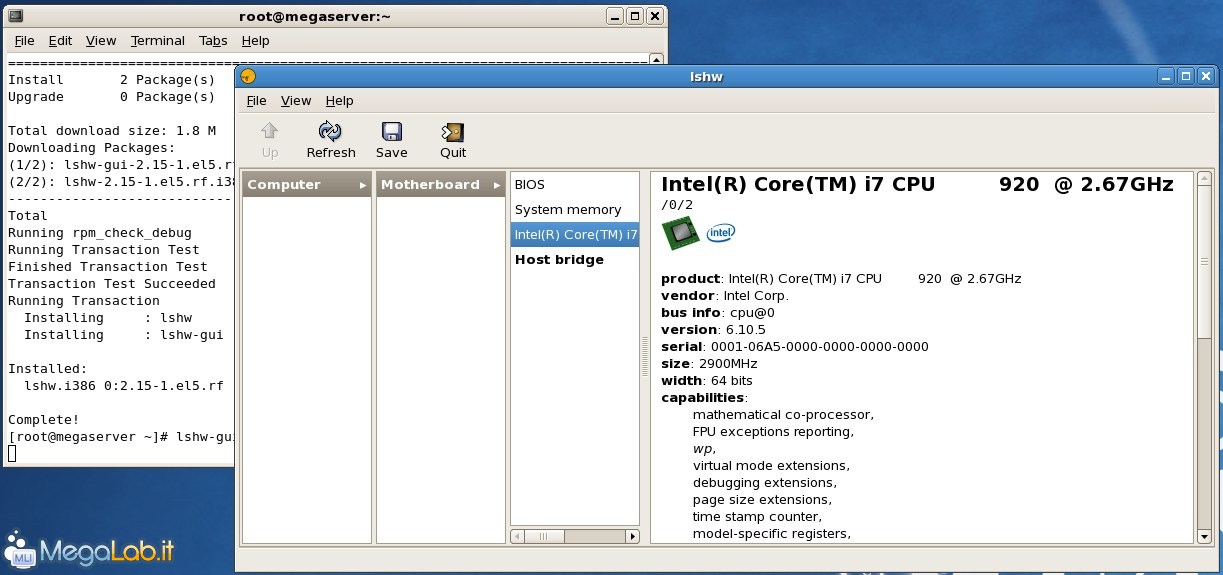Click the 'version: 6.10.5' line
Image resolution: width=1223 pixels, height=575 pixels.
tap(713, 330)
